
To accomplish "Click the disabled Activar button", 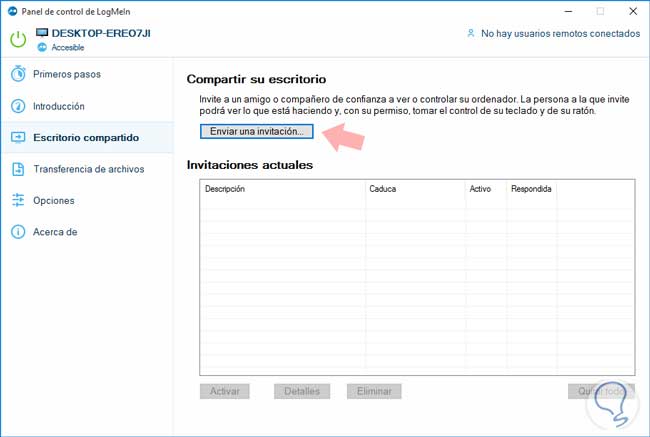I will point(225,391).
